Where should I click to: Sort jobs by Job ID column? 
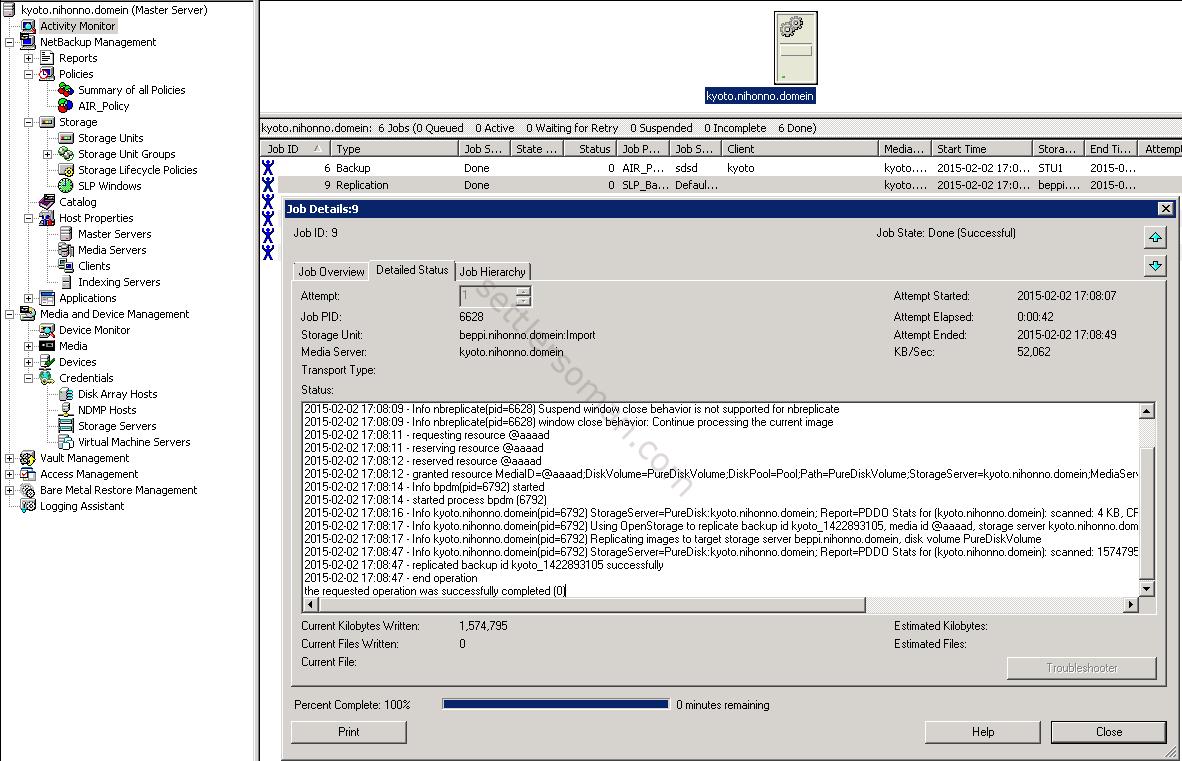(295, 149)
